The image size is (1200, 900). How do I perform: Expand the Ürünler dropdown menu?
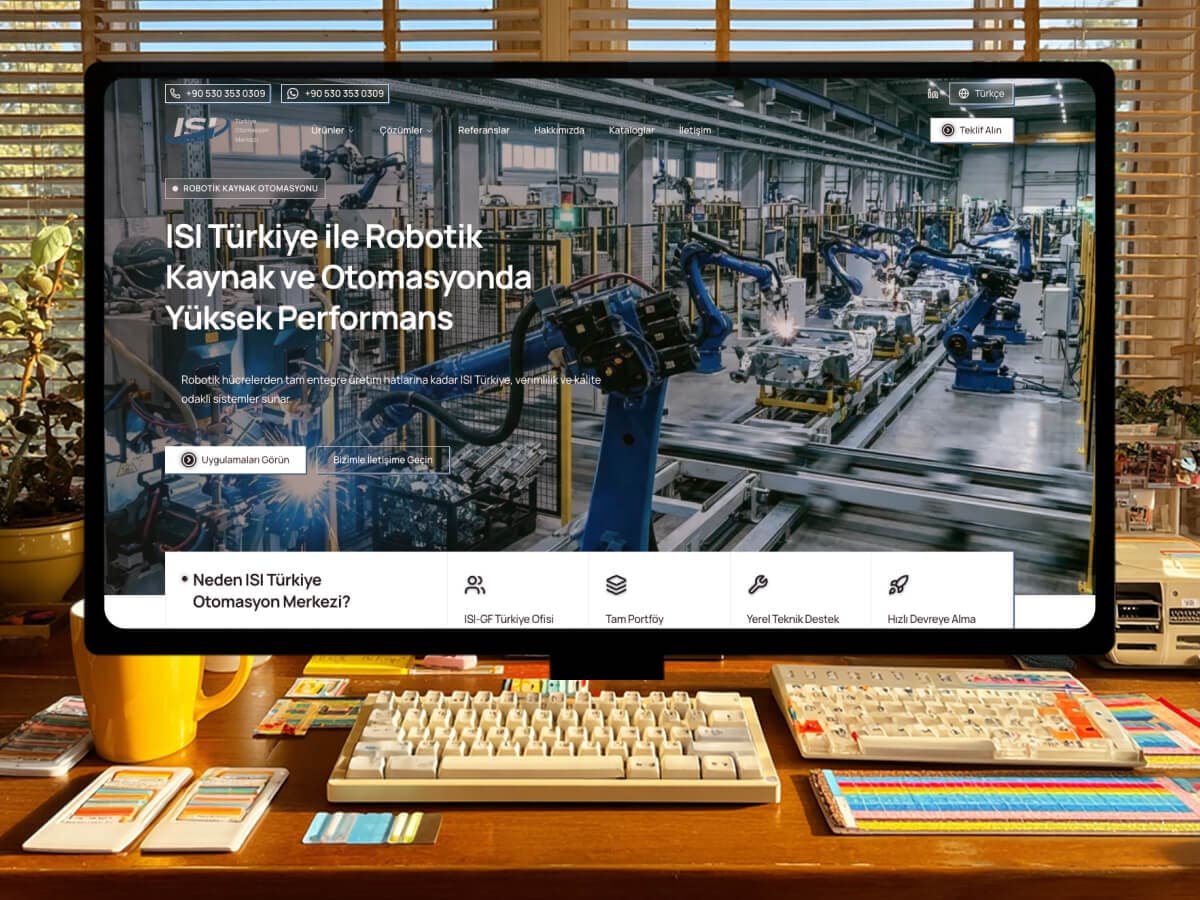pyautogui.click(x=333, y=130)
